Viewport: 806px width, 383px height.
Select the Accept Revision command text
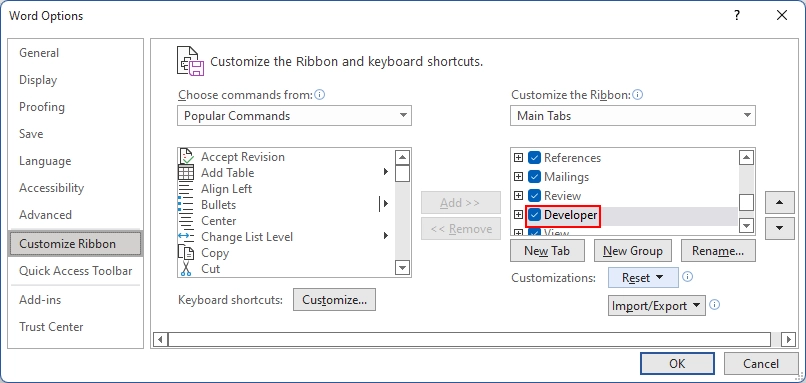click(x=243, y=157)
